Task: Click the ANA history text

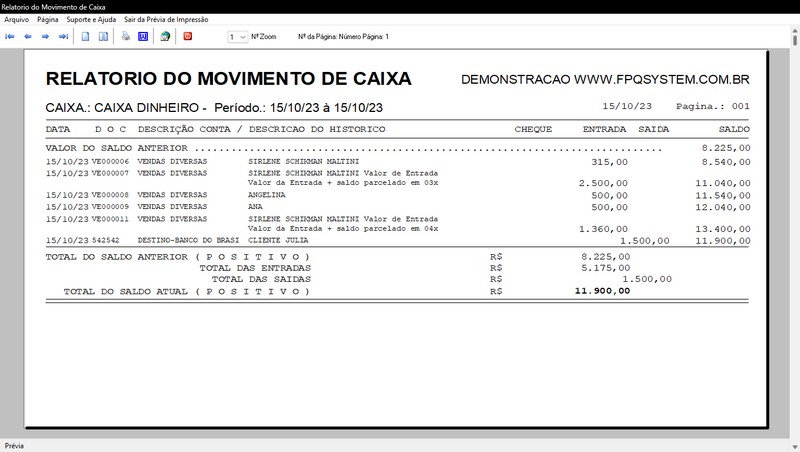Action: 255,207
